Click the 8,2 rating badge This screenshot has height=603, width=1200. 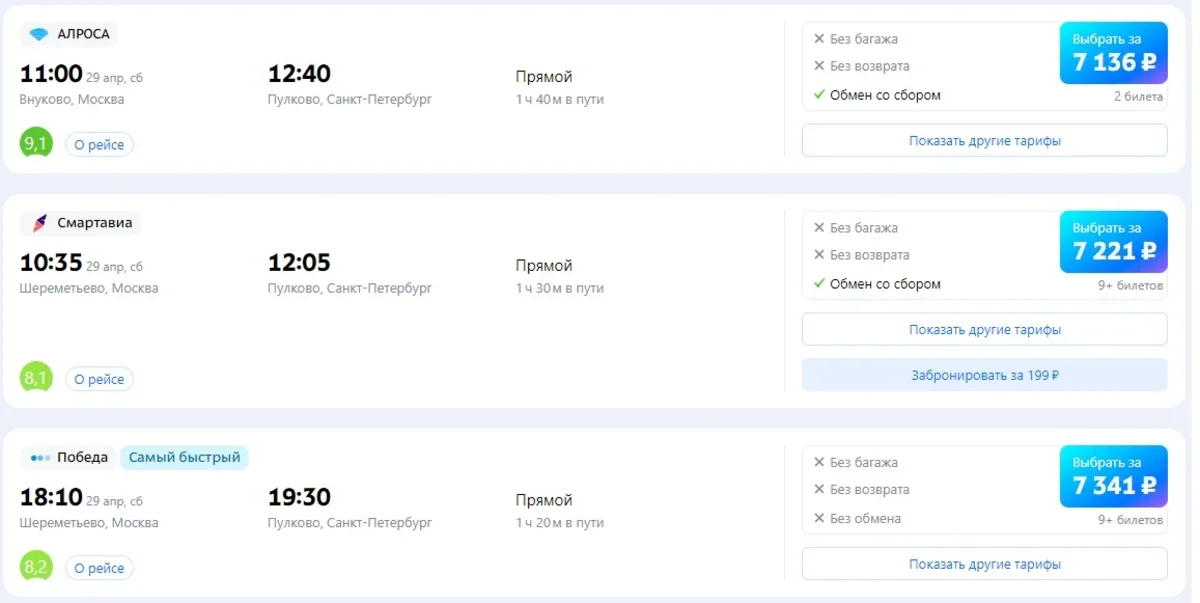[36, 568]
